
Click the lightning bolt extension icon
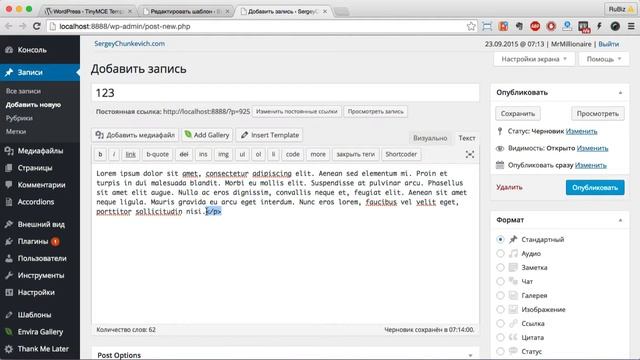pyautogui.click(x=599, y=26)
